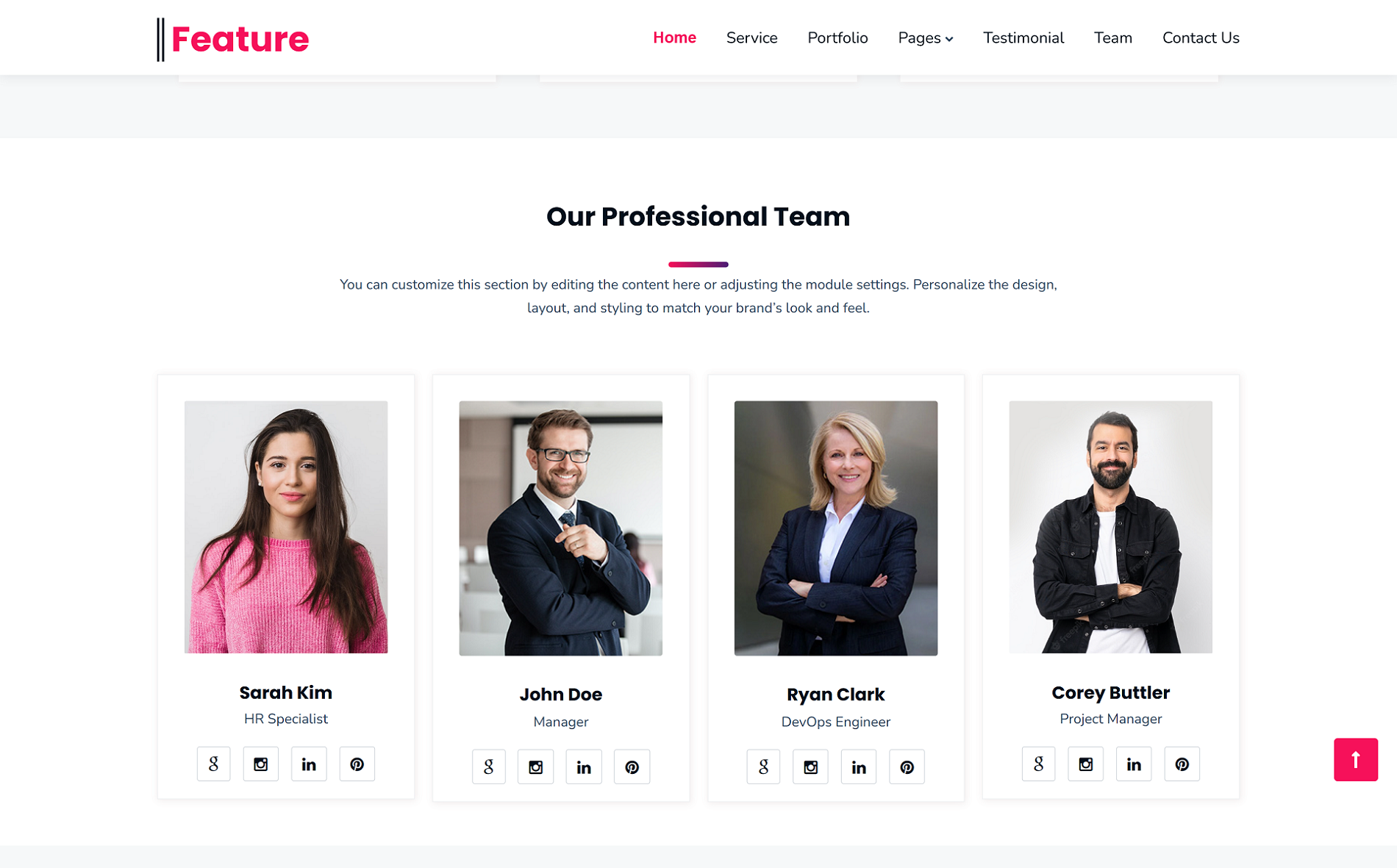Open the Testimonial nav link
Image resolution: width=1397 pixels, height=868 pixels.
point(1023,37)
